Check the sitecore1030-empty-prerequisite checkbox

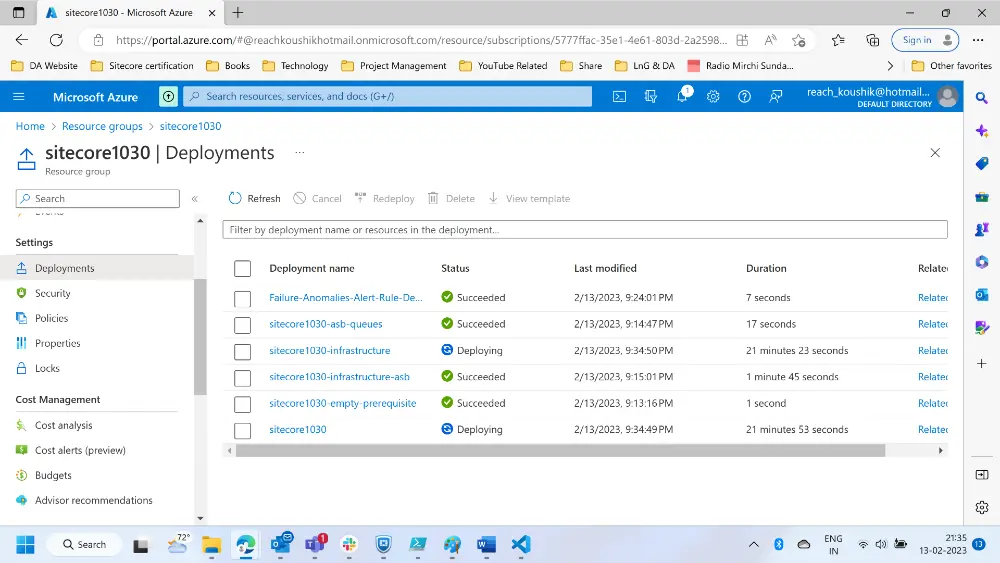[242, 404]
